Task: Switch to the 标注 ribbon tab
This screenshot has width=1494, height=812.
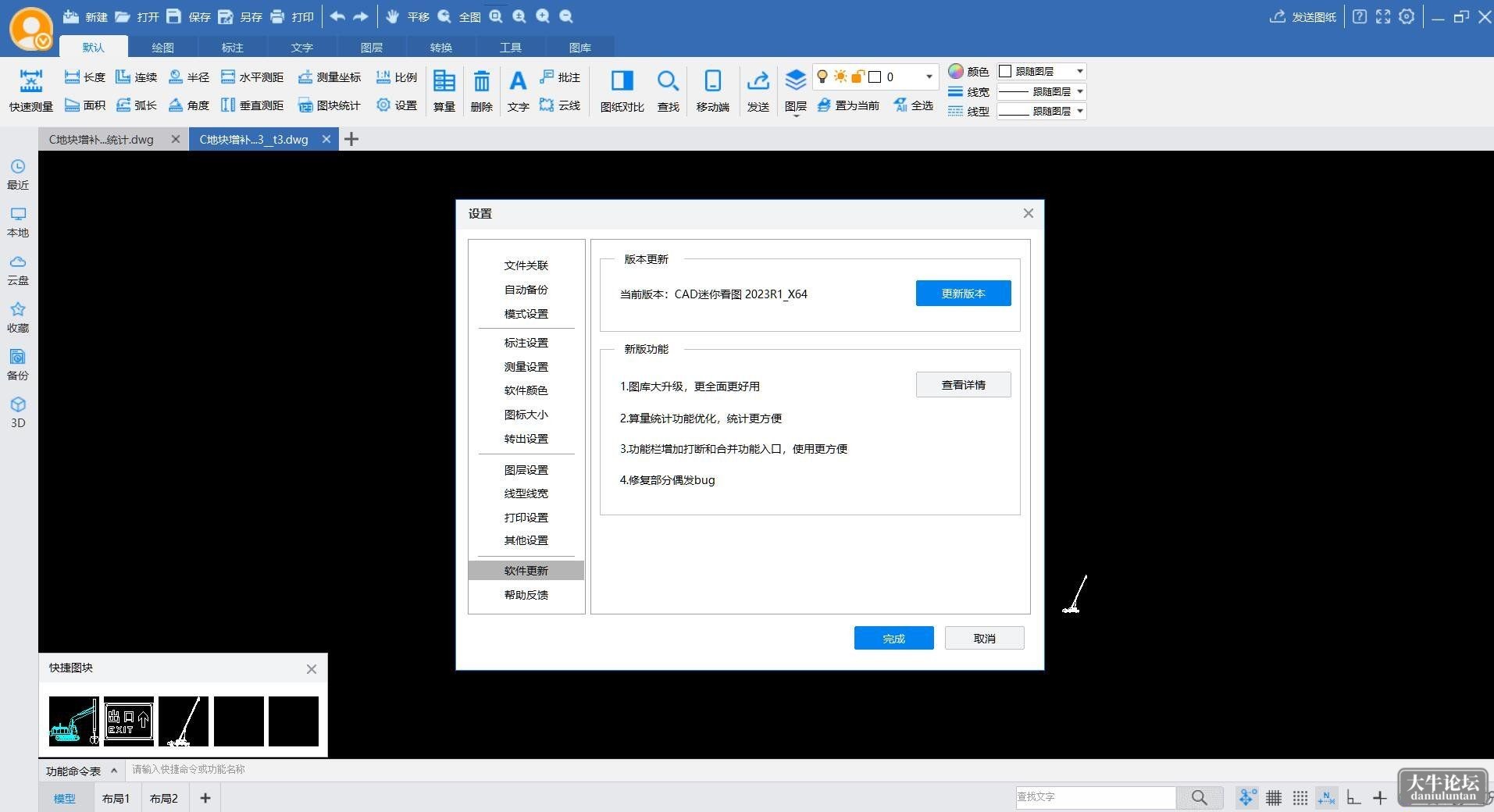Action: click(x=232, y=48)
